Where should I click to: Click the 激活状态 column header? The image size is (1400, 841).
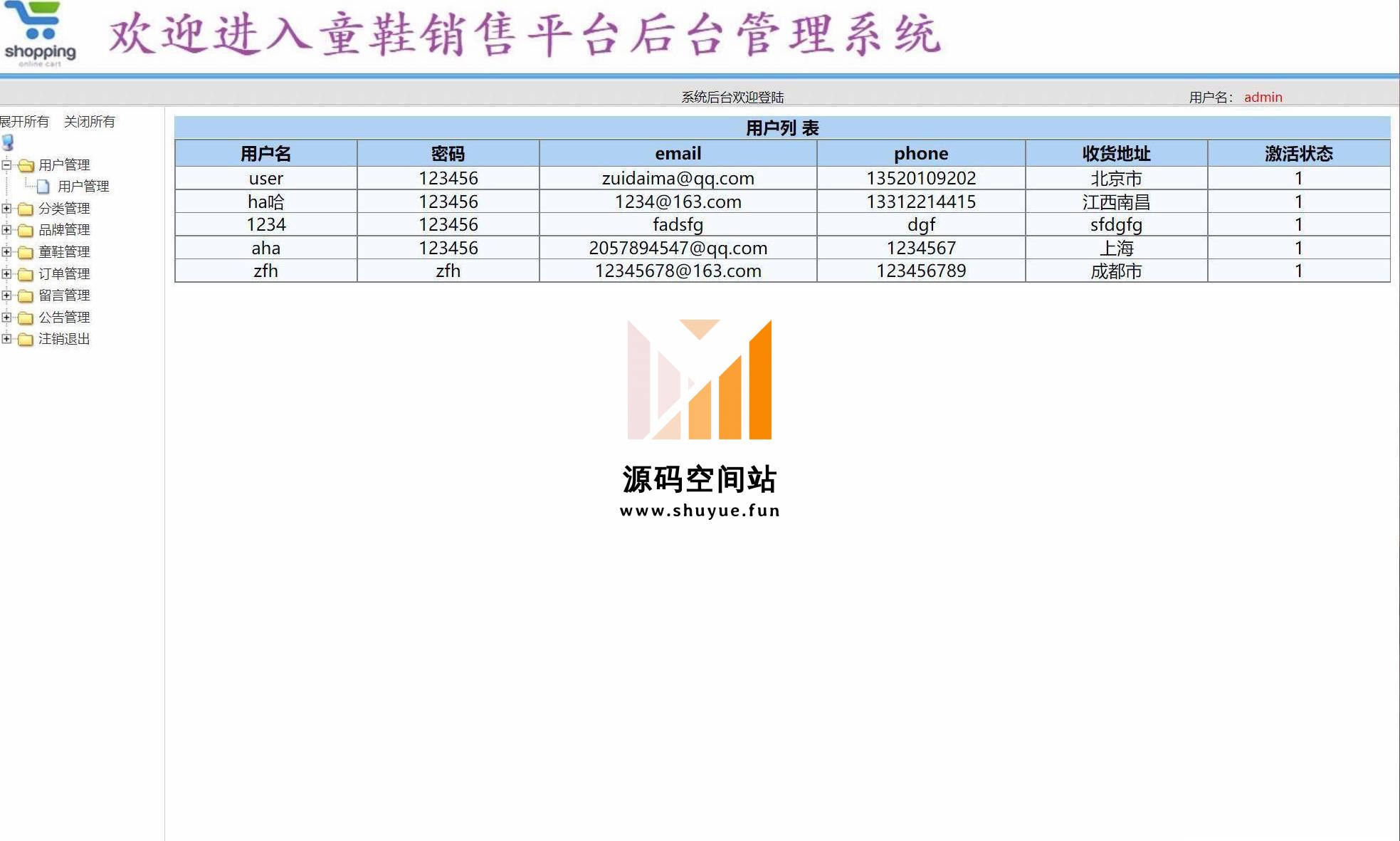tap(1298, 154)
